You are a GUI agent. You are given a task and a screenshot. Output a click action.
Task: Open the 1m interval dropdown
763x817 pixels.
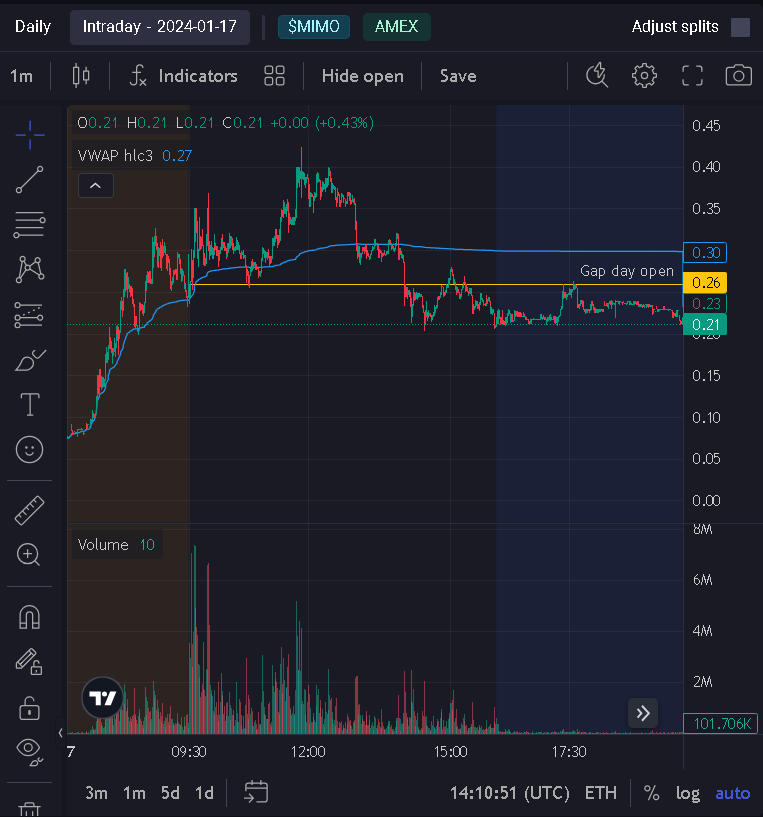pyautogui.click(x=21, y=76)
